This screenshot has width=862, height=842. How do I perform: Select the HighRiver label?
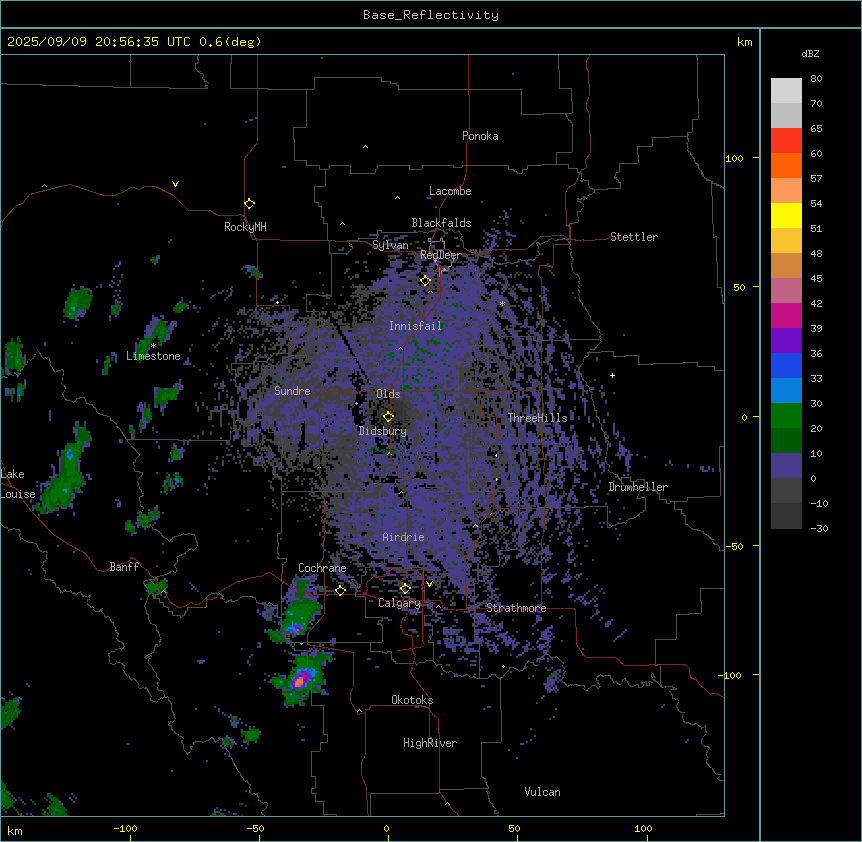(x=430, y=743)
